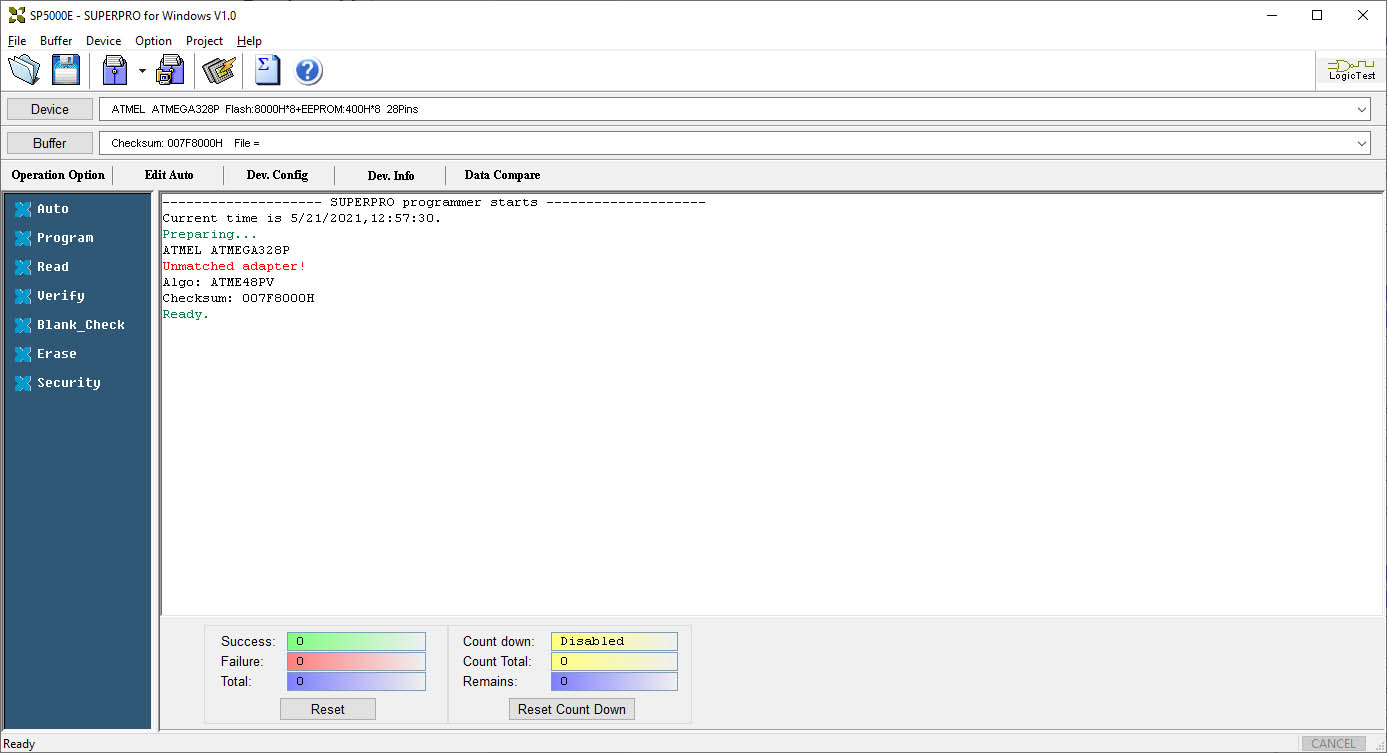Open Operation Option
Viewport: 1387px width, 753px height.
click(58, 175)
